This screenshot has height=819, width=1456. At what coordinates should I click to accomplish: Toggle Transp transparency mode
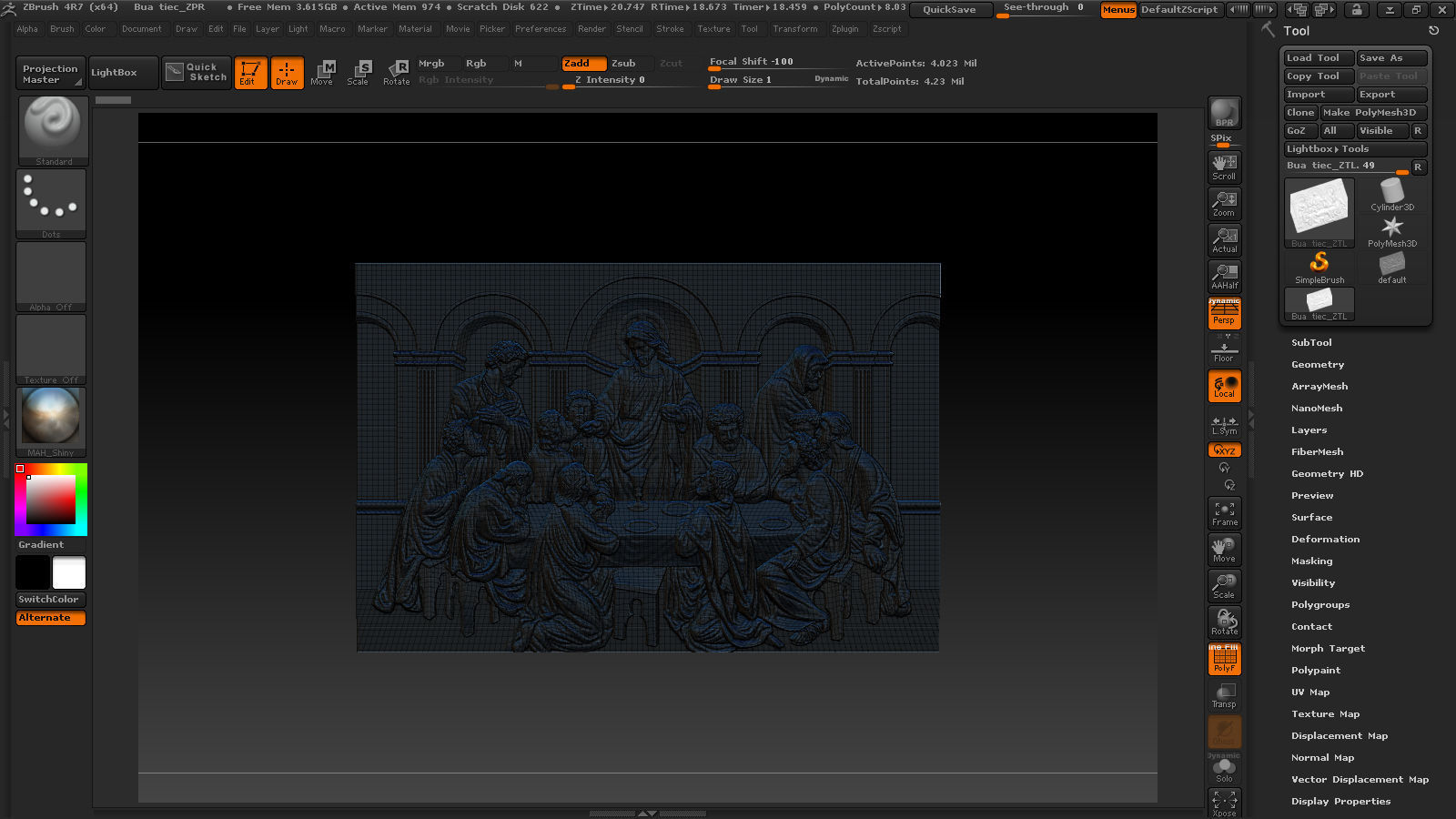click(x=1224, y=694)
